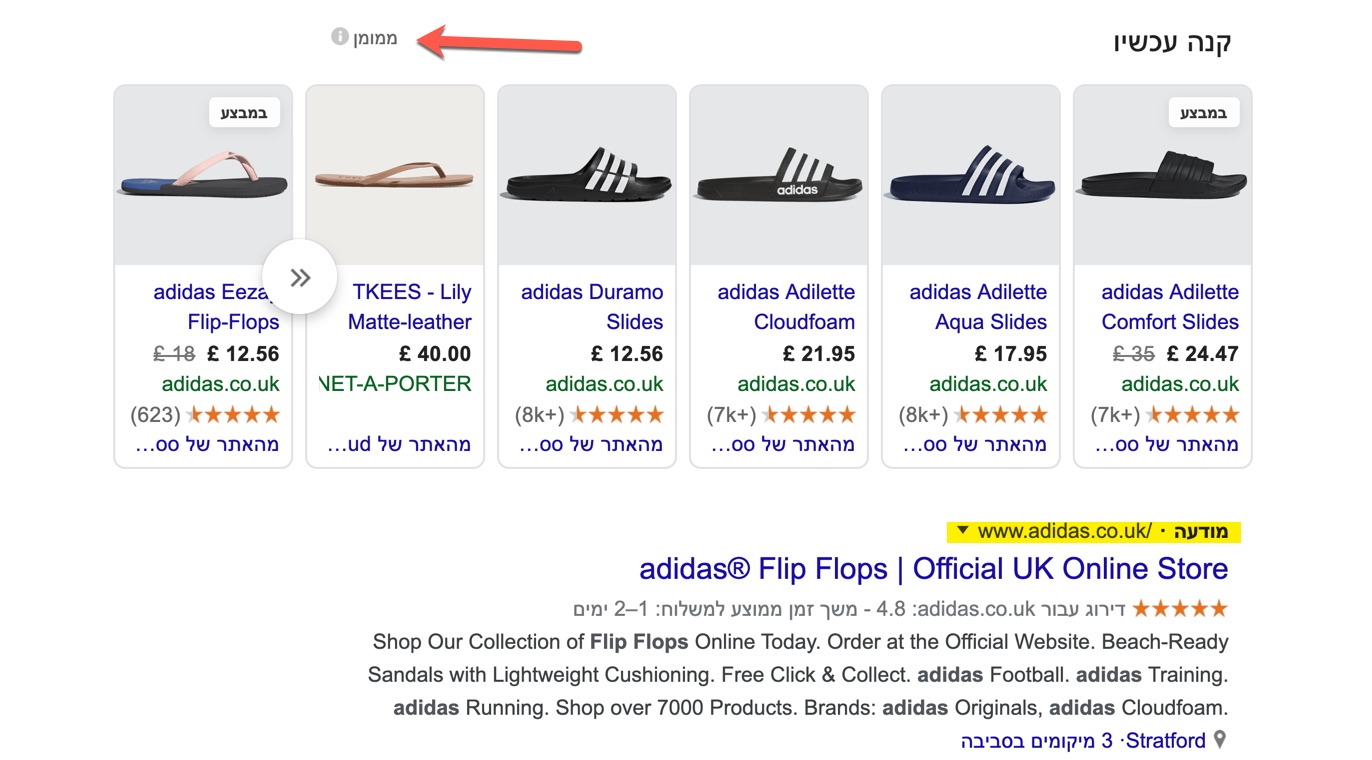This screenshot has height=760, width=1372.
Task: Open the ad URL dropdown arrow
Action: coord(962,531)
